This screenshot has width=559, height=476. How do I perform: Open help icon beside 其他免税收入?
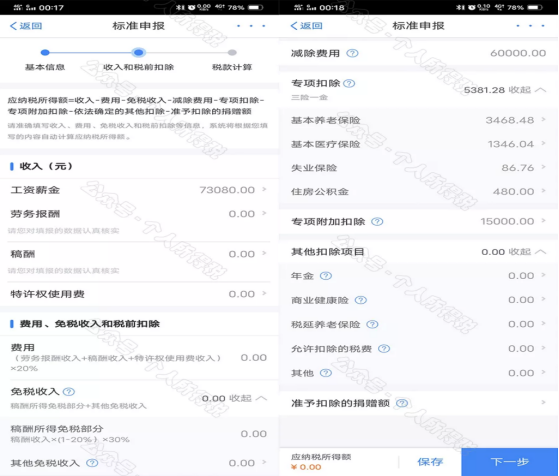click(92, 463)
